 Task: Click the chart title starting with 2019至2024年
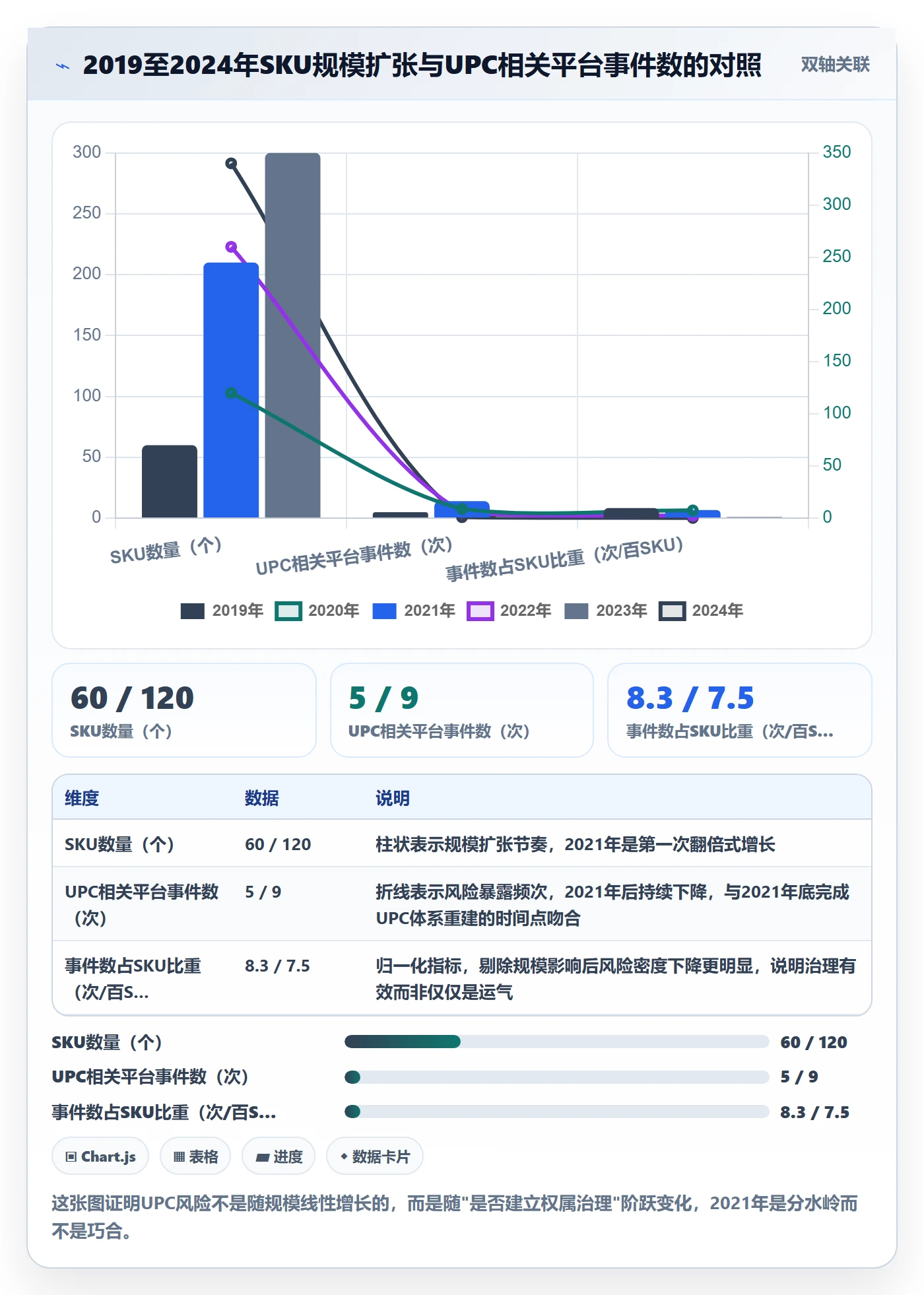coord(422,65)
